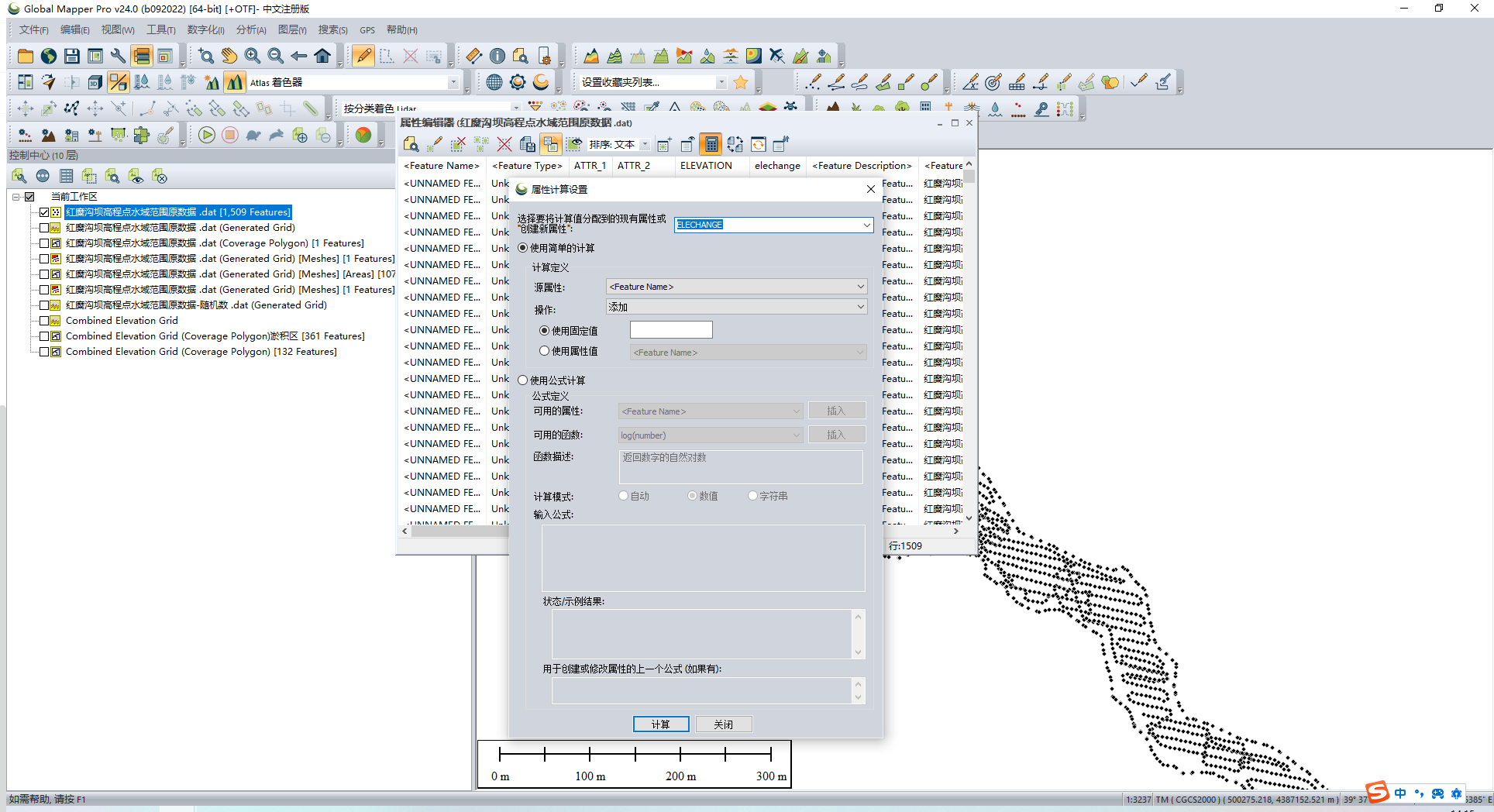Click the globe connect icon beside shader dropdown
The image size is (1494, 812).
[494, 82]
